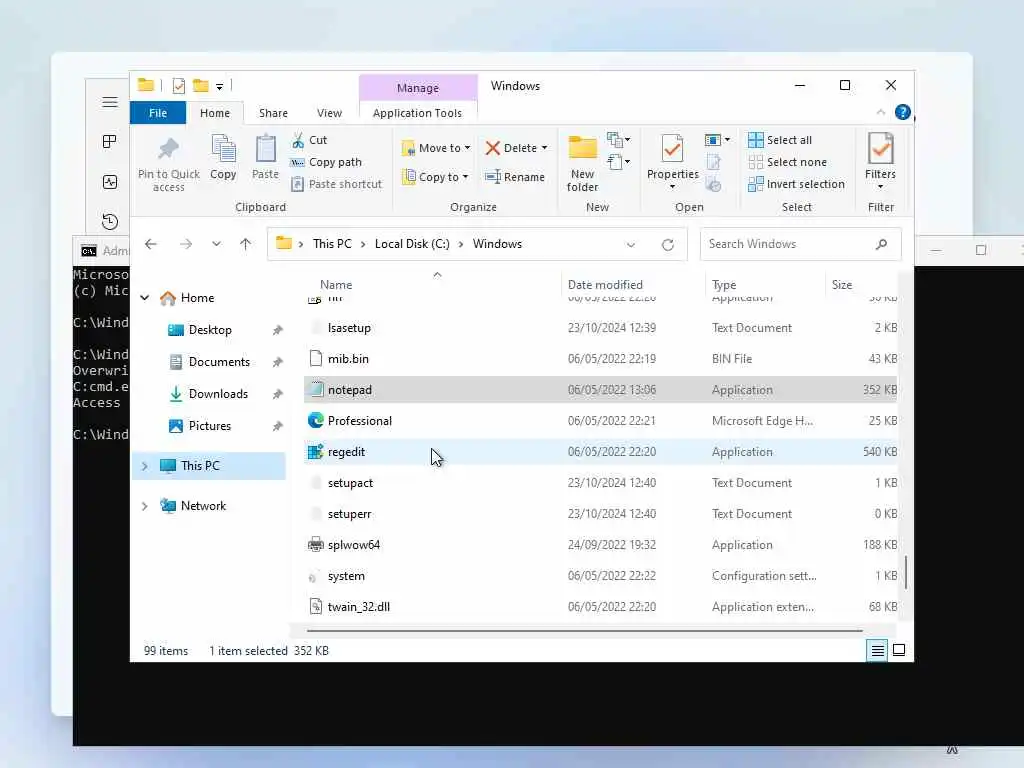This screenshot has height=768, width=1024.
Task: Expand the This PC tree node
Action: (x=145, y=466)
